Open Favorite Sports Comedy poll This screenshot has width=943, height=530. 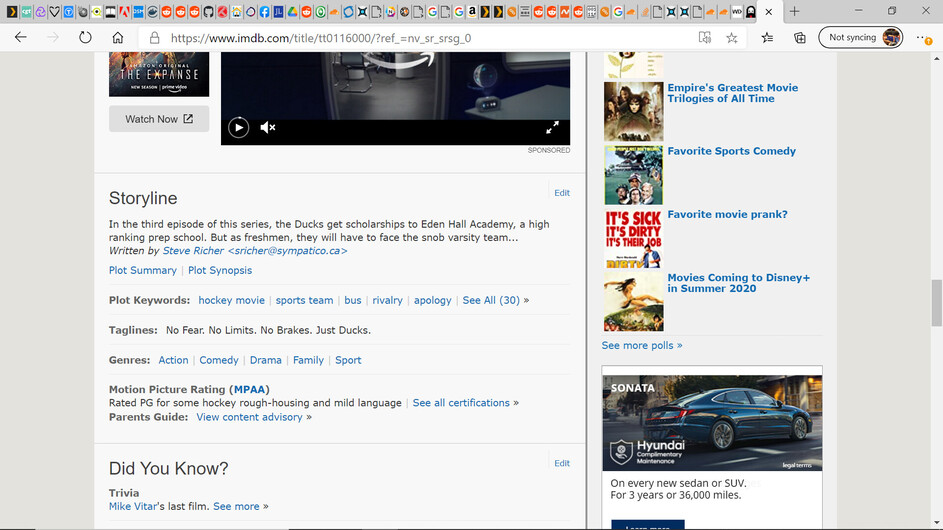click(x=731, y=151)
